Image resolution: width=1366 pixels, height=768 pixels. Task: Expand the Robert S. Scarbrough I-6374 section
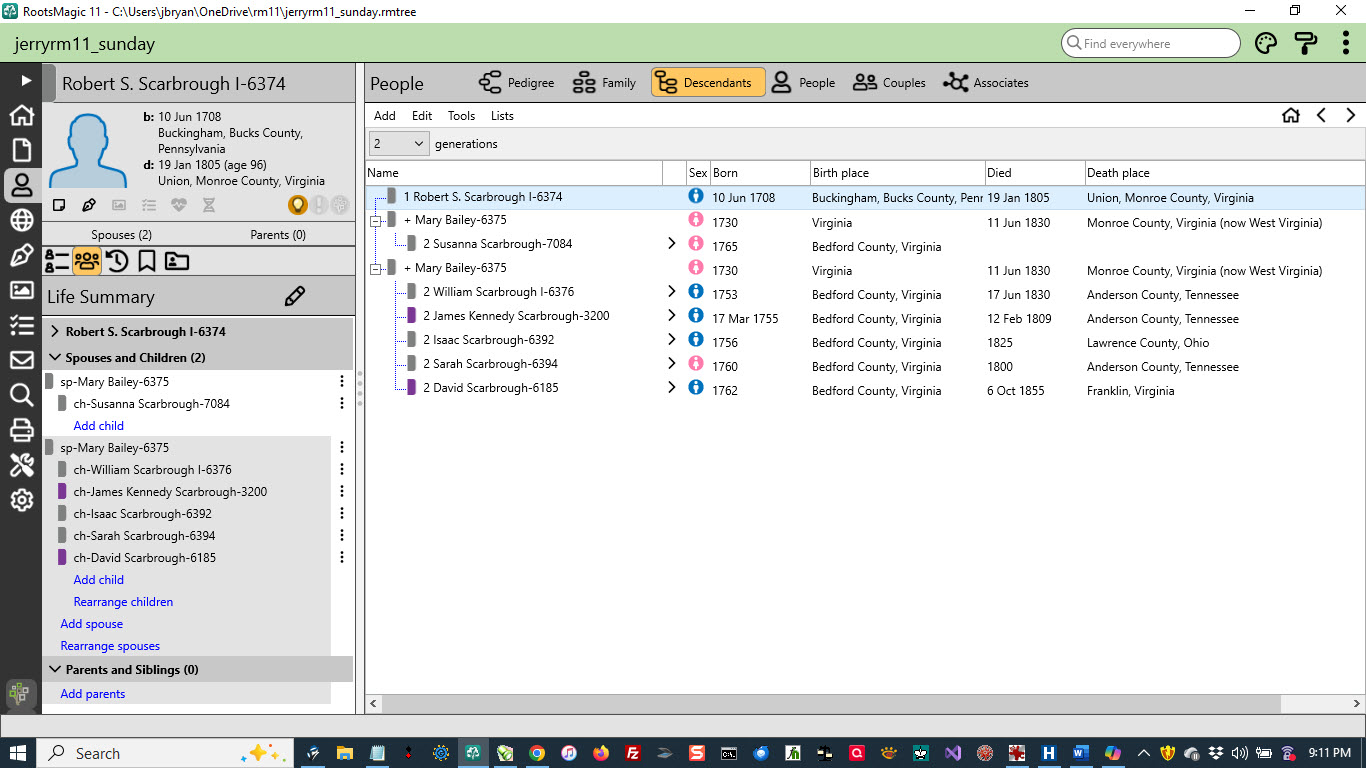(55, 332)
